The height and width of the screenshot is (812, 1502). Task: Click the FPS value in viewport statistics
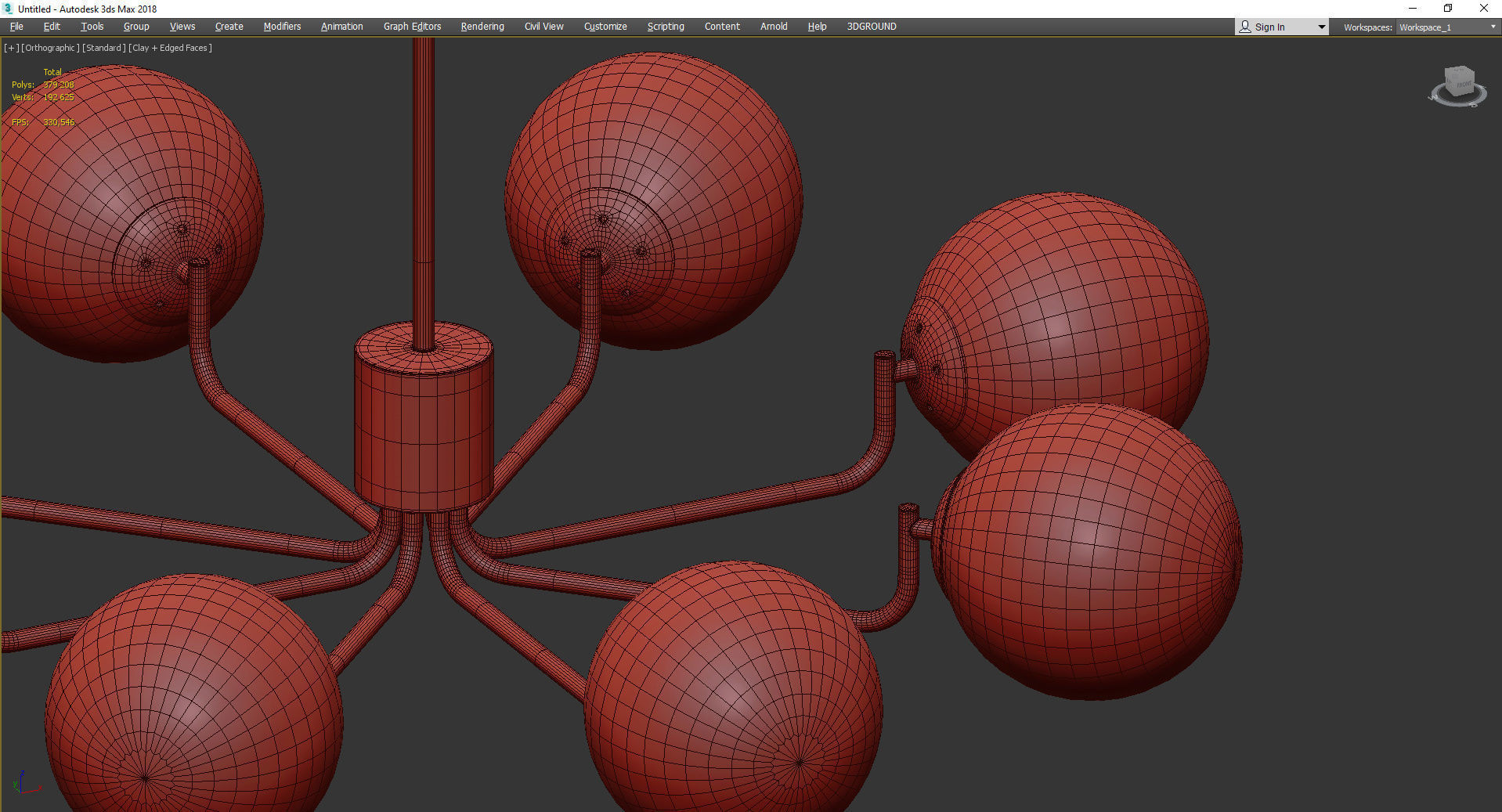click(x=59, y=122)
